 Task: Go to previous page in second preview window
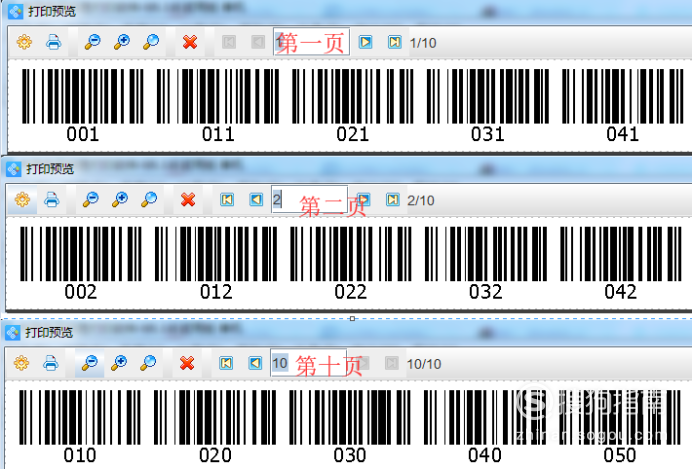[256, 200]
